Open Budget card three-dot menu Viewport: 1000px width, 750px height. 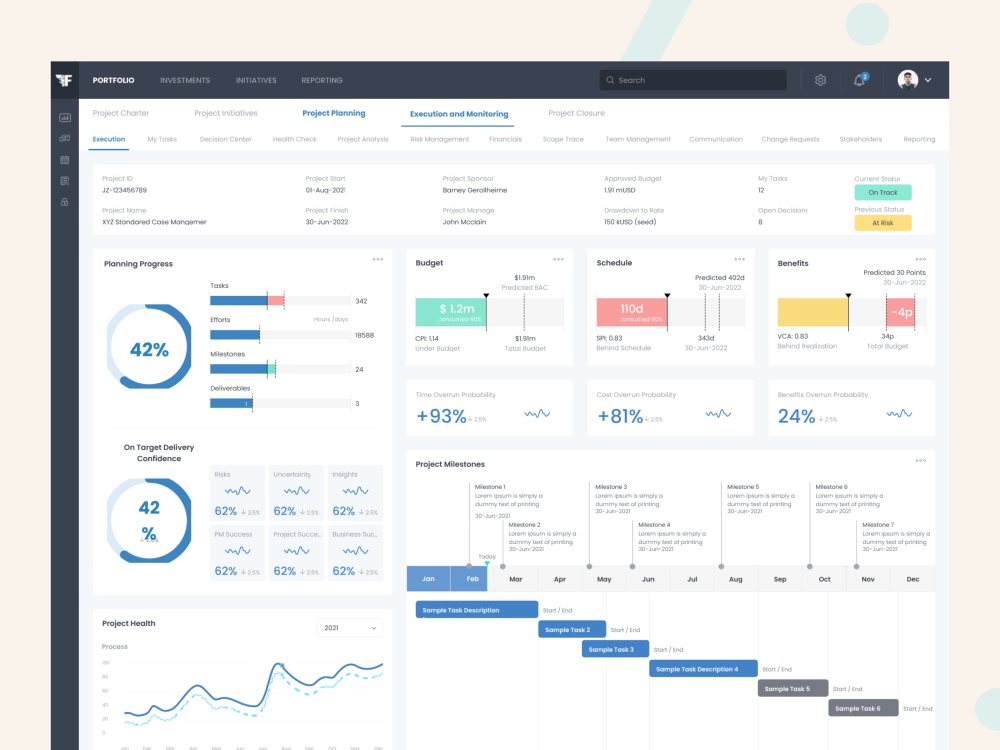point(559,260)
